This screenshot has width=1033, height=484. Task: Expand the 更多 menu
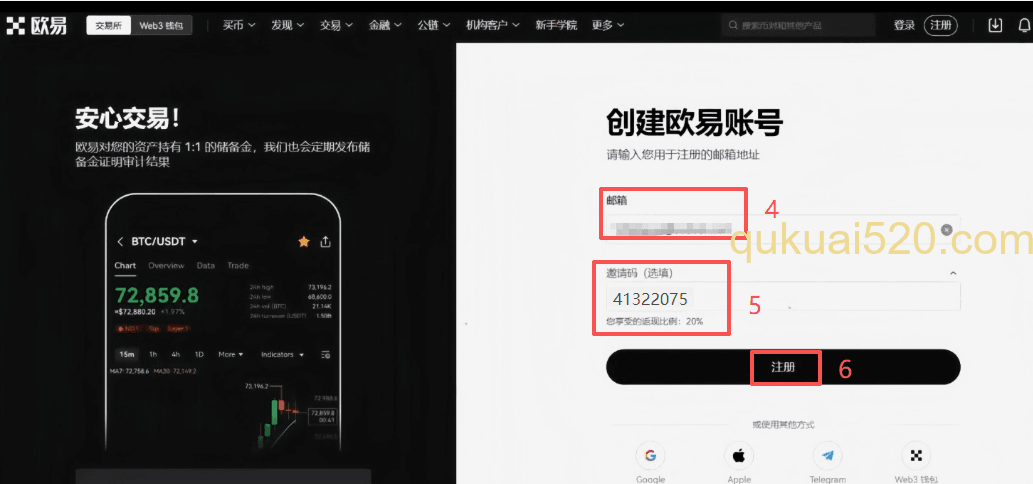tap(607, 26)
